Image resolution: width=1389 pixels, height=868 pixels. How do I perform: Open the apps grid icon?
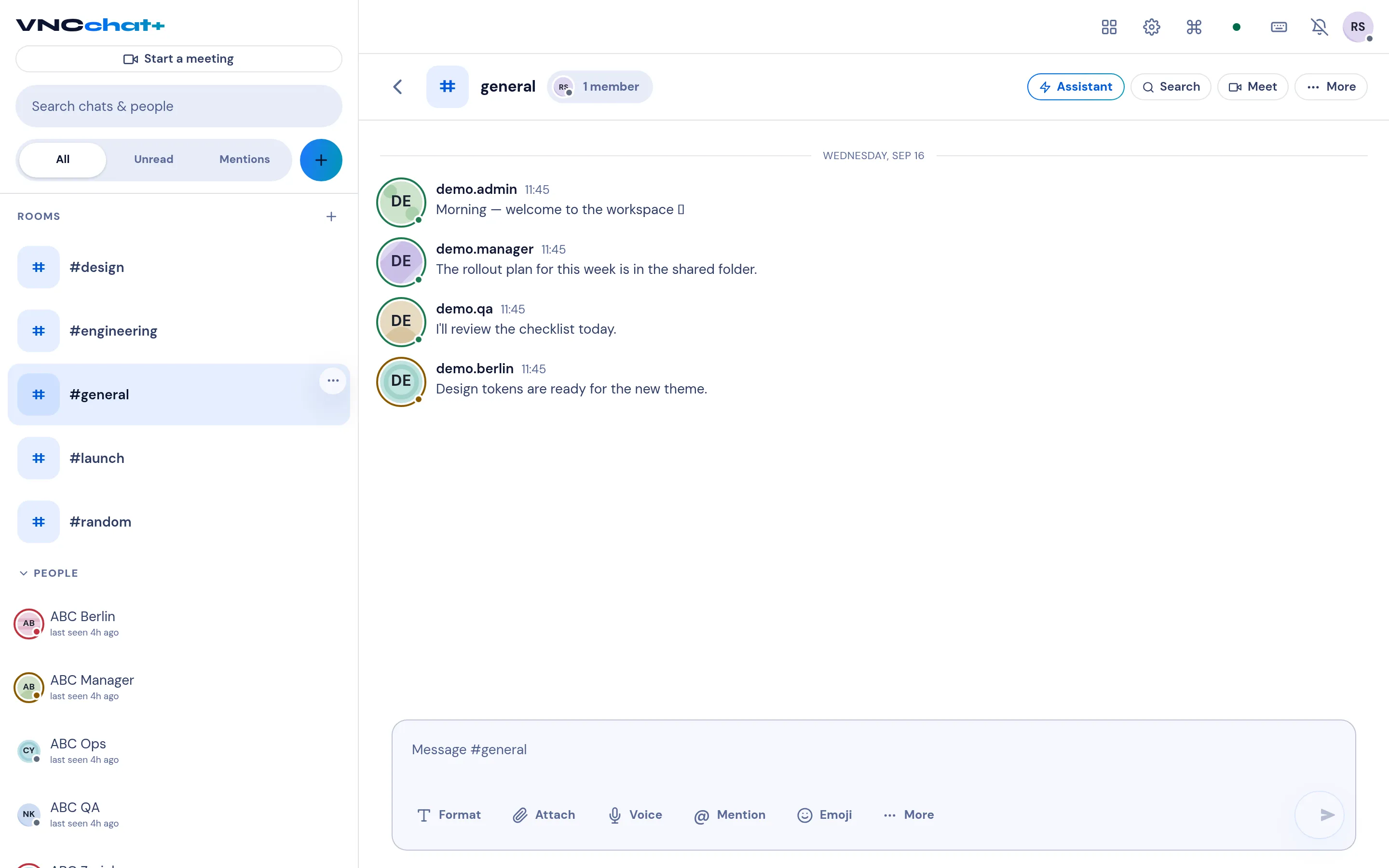1109,27
